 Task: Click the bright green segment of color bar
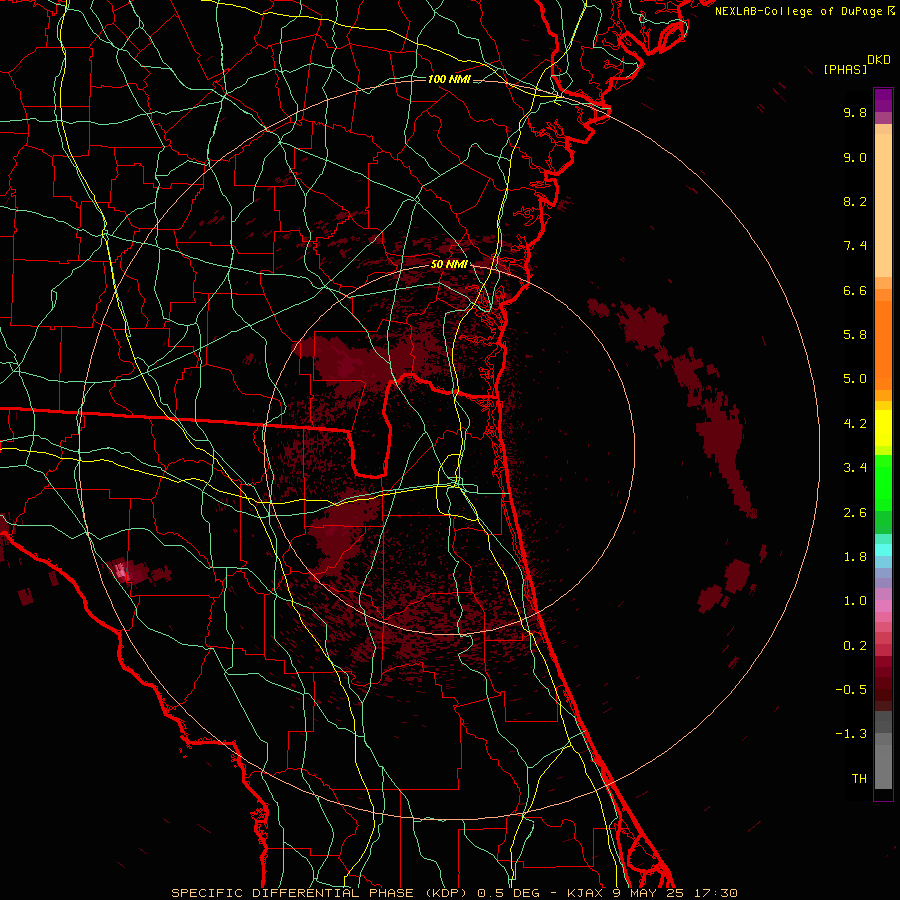tap(883, 482)
